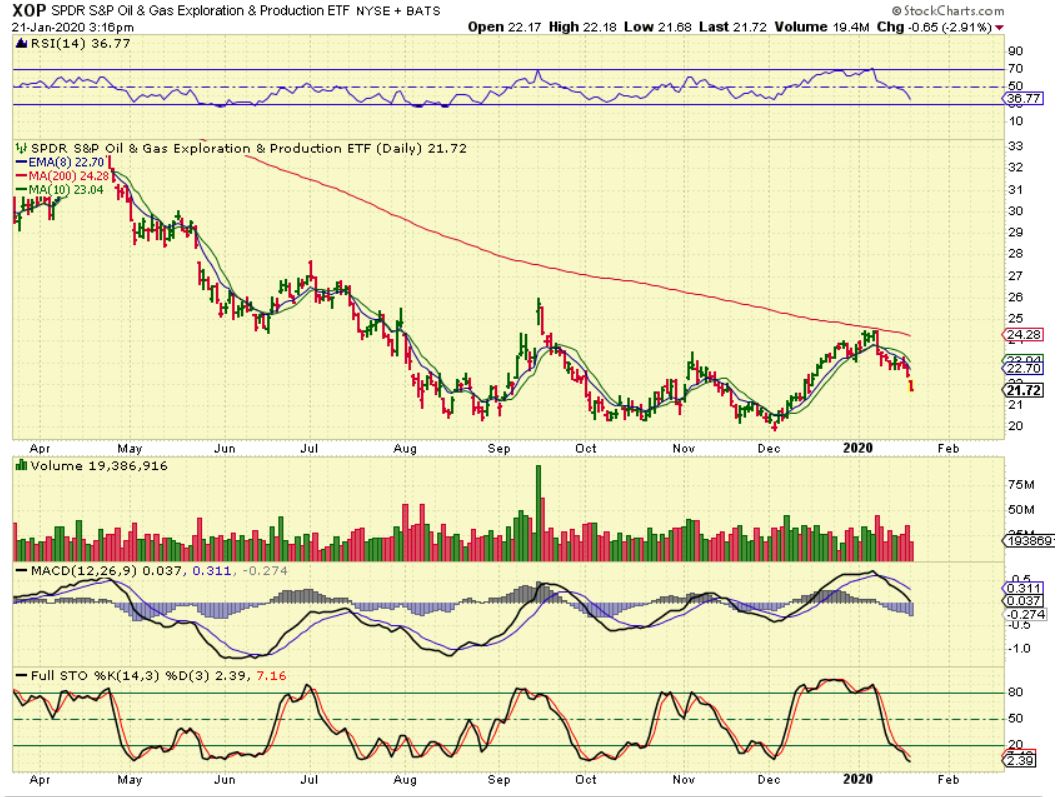The width and height of the screenshot is (1057, 797).
Task: Click the MACD(12,26,9) indicator label
Action: pyautogui.click(x=83, y=571)
